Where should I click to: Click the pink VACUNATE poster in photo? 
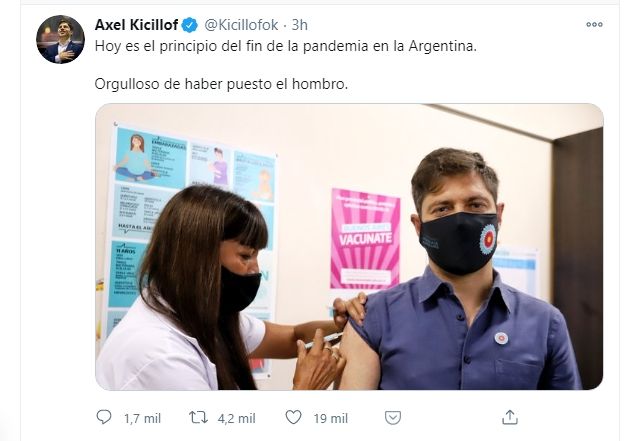[x=365, y=239]
